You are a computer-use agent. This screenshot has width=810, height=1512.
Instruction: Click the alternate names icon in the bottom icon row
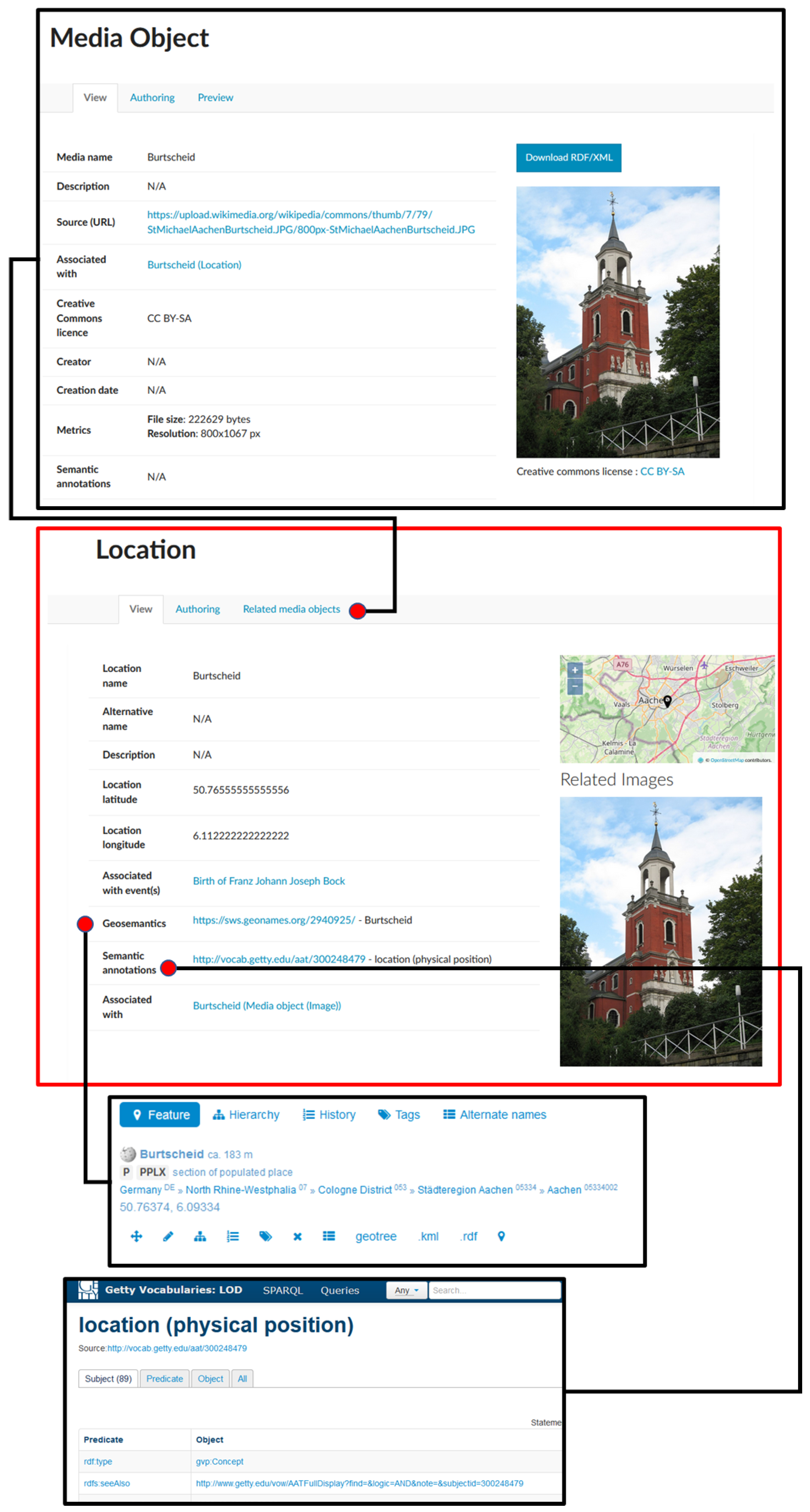coord(328,1236)
